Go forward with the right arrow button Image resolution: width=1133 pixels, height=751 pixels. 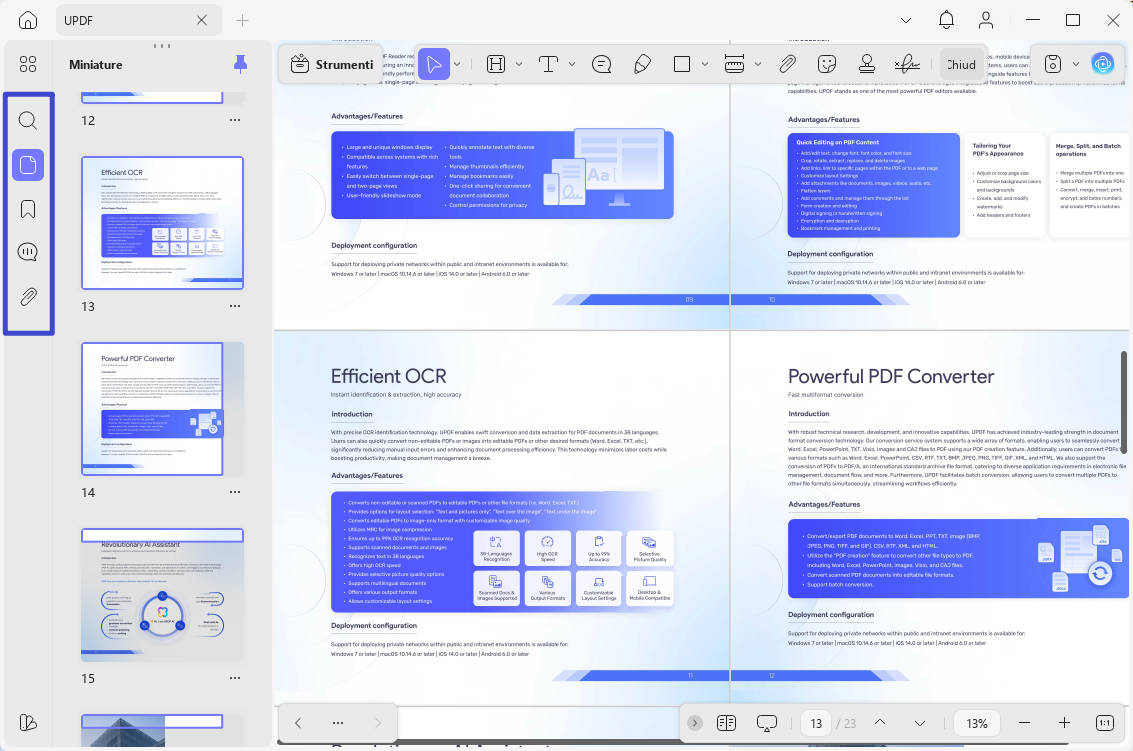pyautogui.click(x=377, y=722)
